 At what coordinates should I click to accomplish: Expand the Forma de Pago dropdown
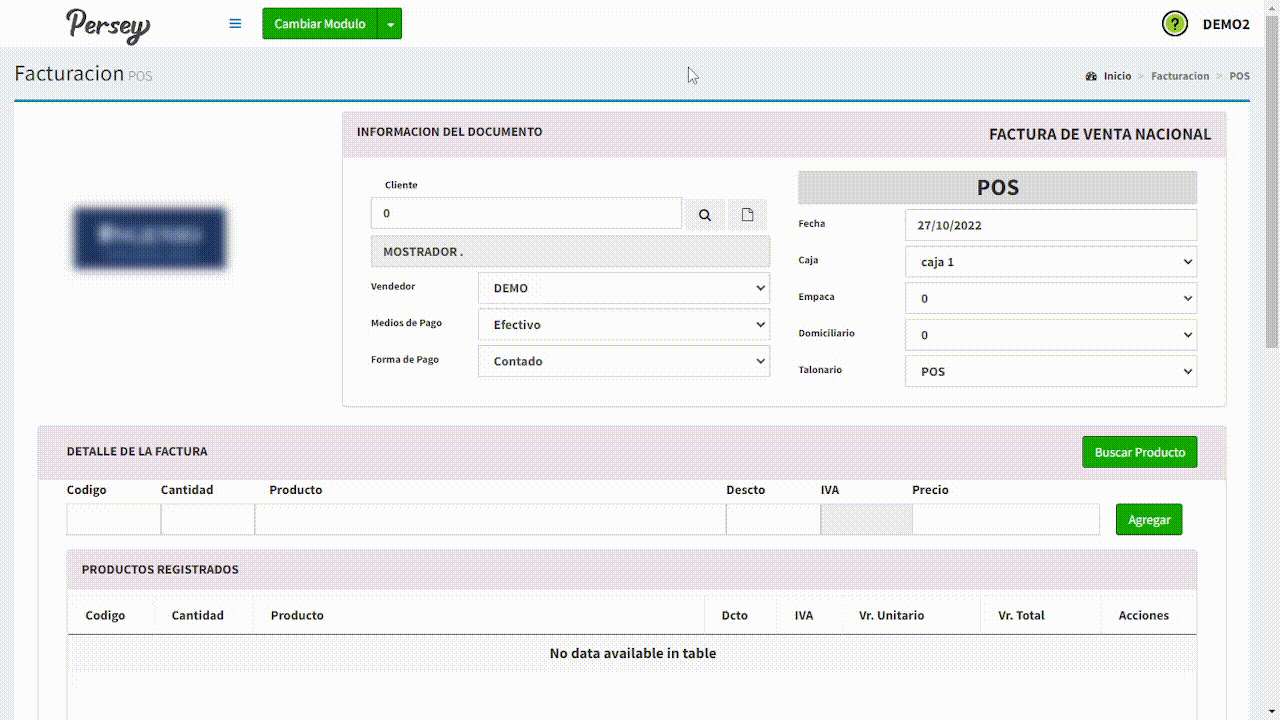[x=624, y=361]
